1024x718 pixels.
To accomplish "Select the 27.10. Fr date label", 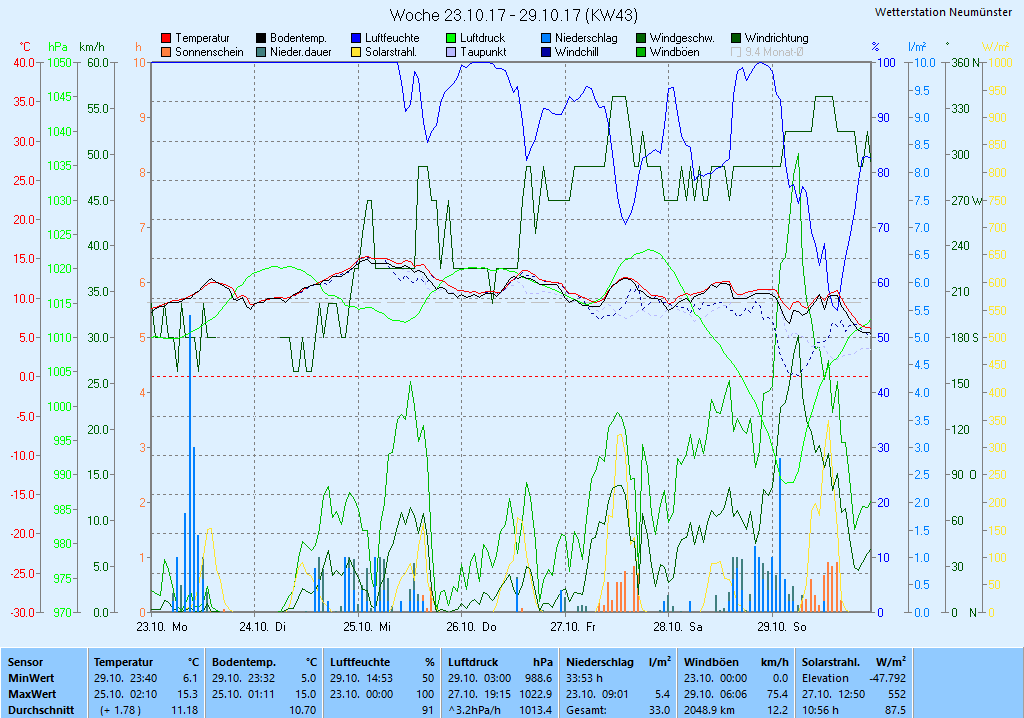I will 573,627.
